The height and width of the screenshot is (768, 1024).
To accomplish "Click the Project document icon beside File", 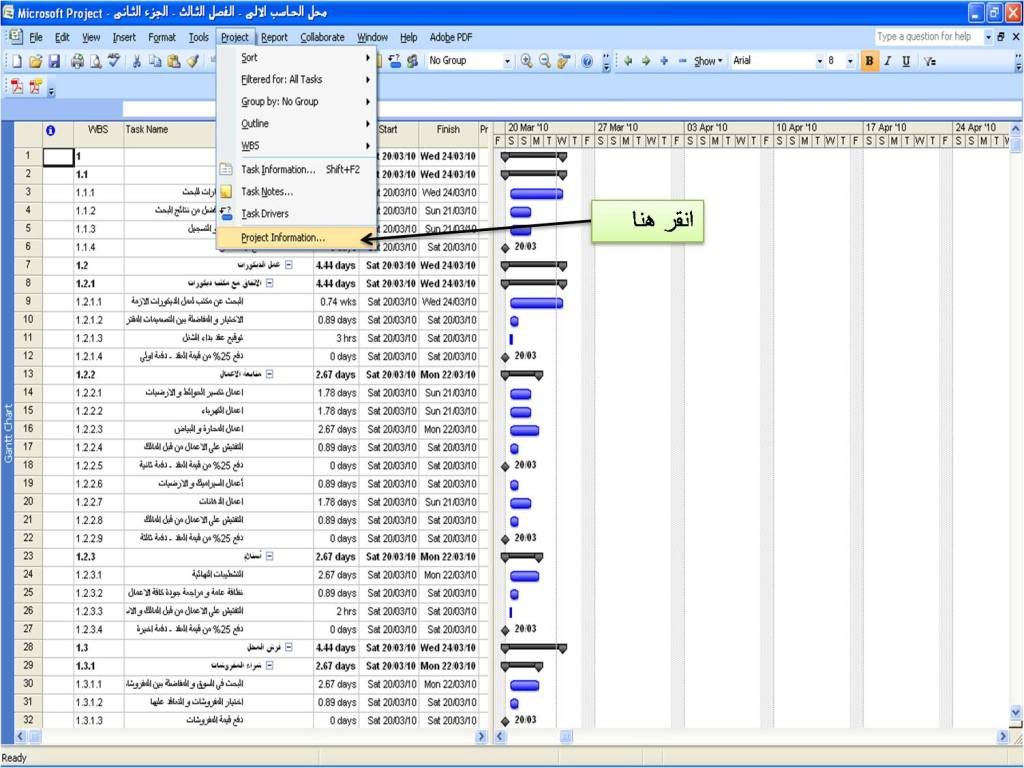I will coord(16,37).
